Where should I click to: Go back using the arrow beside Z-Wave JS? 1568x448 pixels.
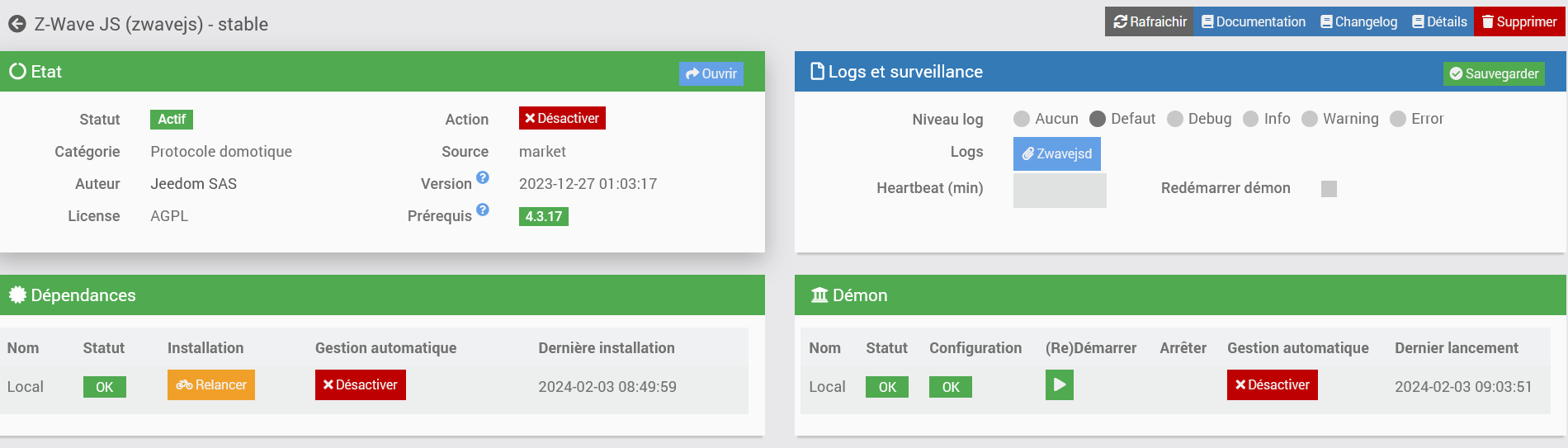(x=17, y=24)
